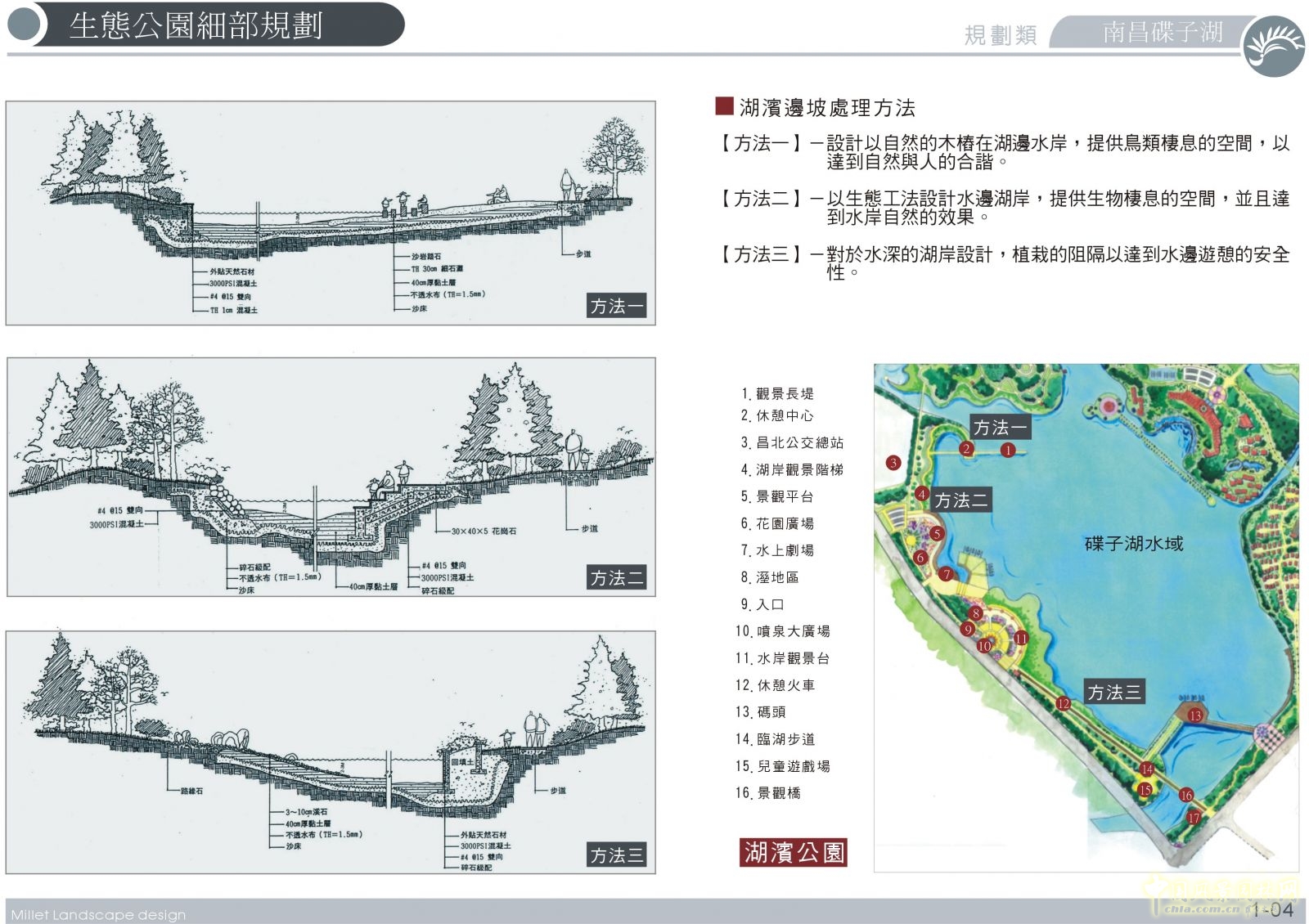The image size is (1309, 924).
Task: Select red marker 12 on the map
Action: [x=1063, y=703]
